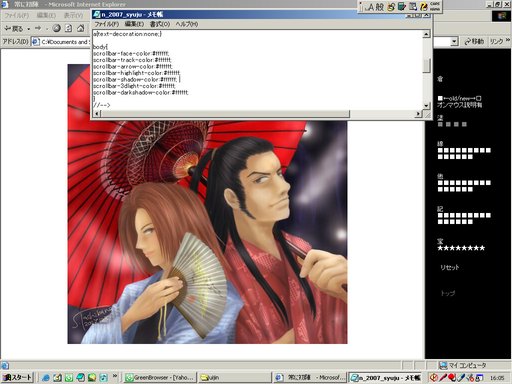Expand the address bar dropdown arrow

pos(454,42)
